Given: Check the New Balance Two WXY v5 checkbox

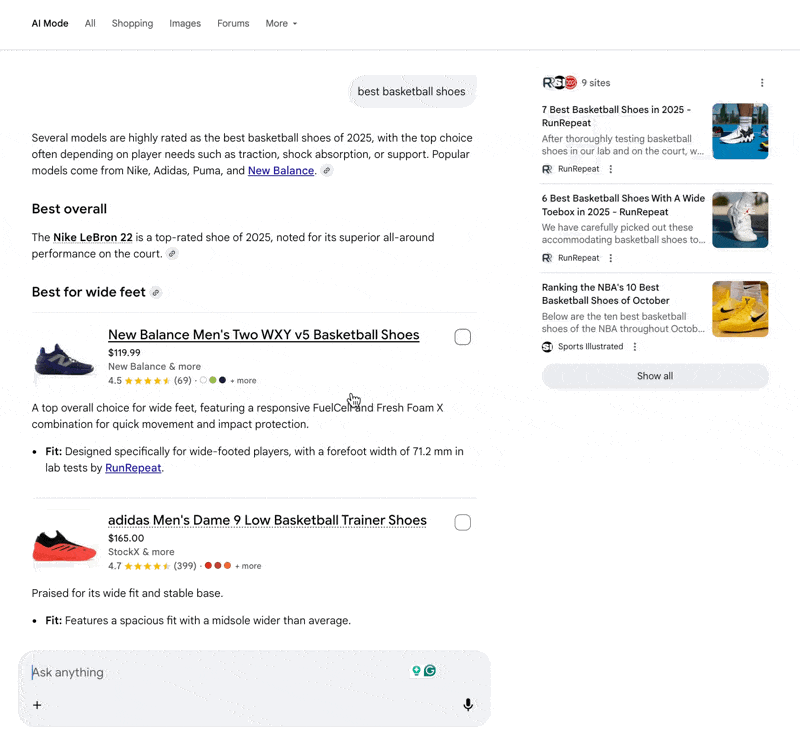Looking at the screenshot, I should tap(462, 337).
